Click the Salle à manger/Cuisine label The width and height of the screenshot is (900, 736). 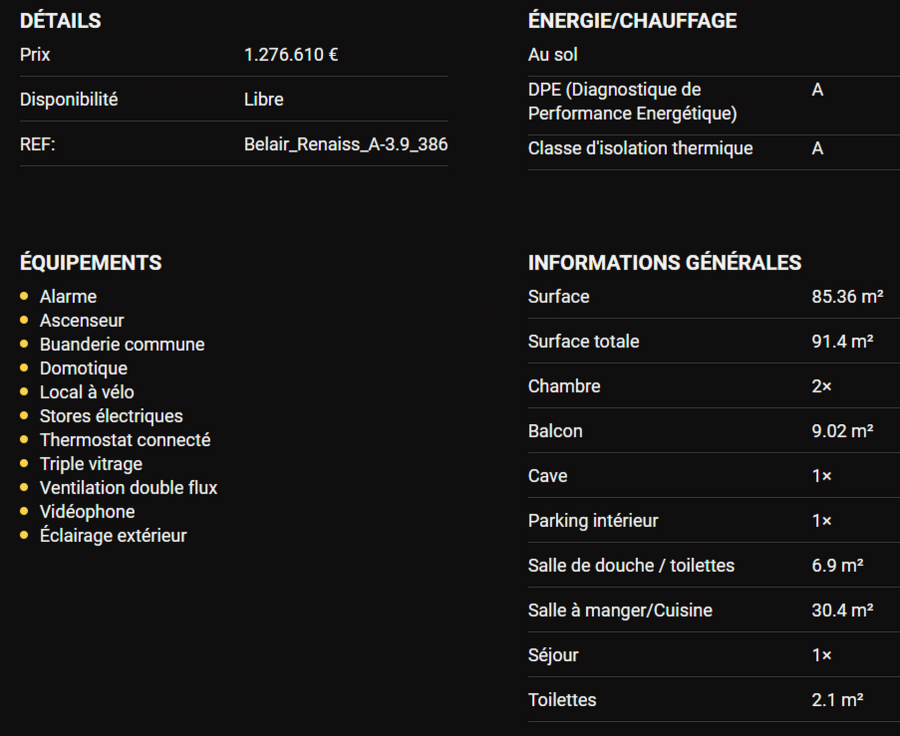[620, 611]
